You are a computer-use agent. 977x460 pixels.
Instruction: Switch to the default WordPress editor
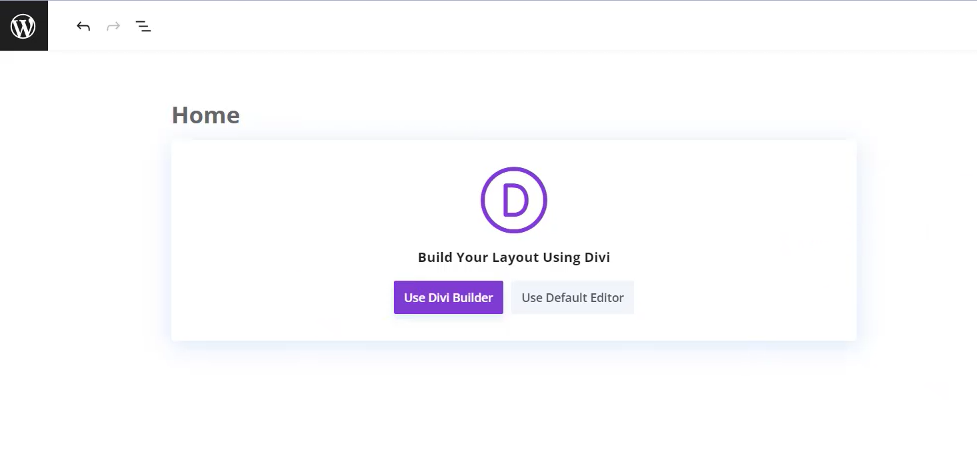(572, 297)
